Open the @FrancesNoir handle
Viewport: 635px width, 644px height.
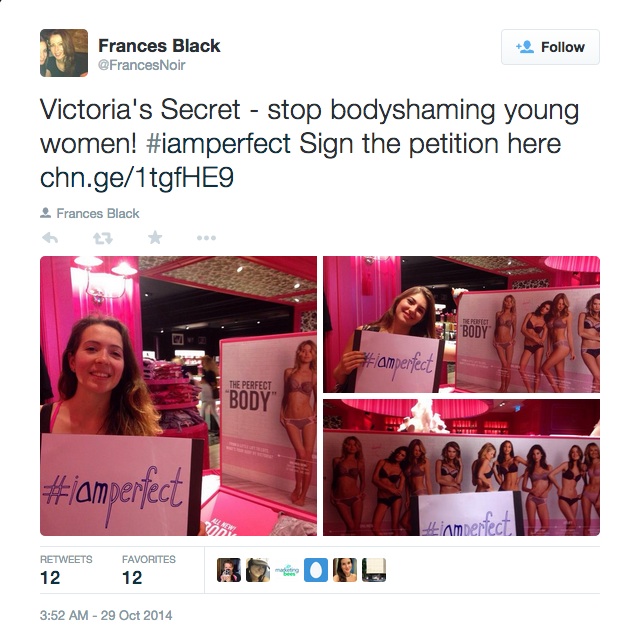coord(141,65)
